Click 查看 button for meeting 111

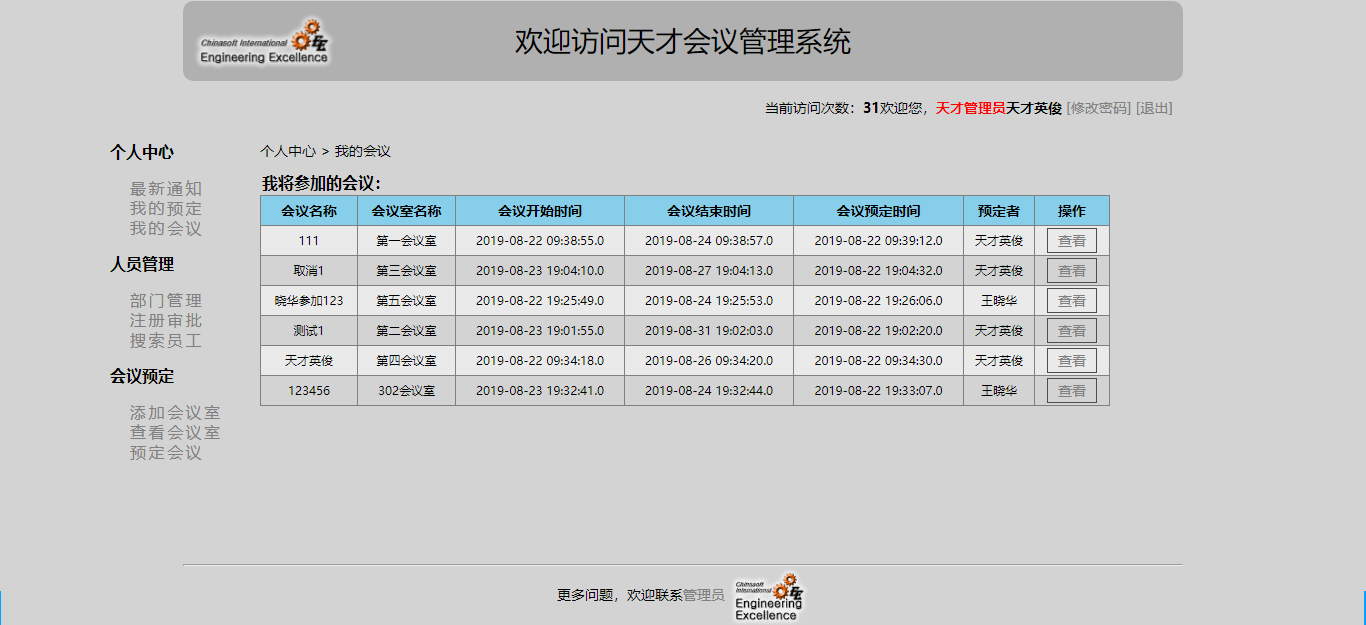point(1071,240)
